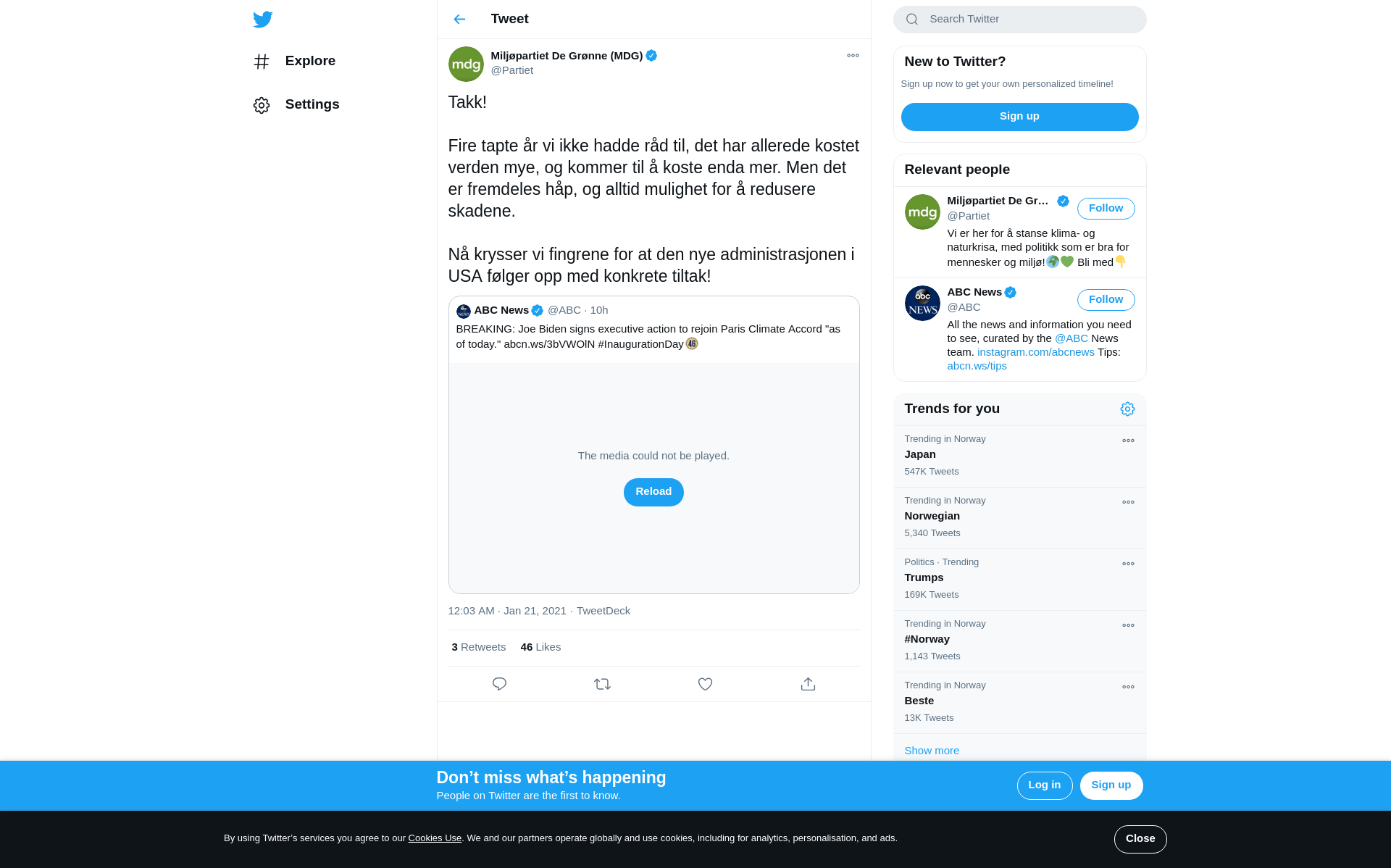Show more trends
This screenshot has height=868, width=1391.
(x=932, y=751)
